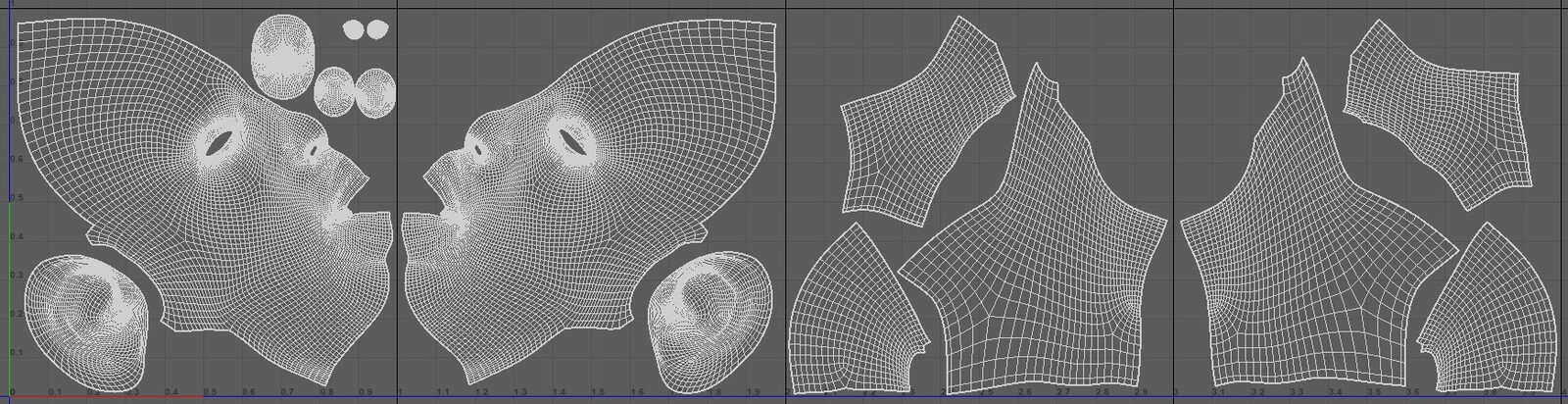The width and height of the screenshot is (1568, 404).
Task: Pick the right ear UV shell
Action: 710,322
